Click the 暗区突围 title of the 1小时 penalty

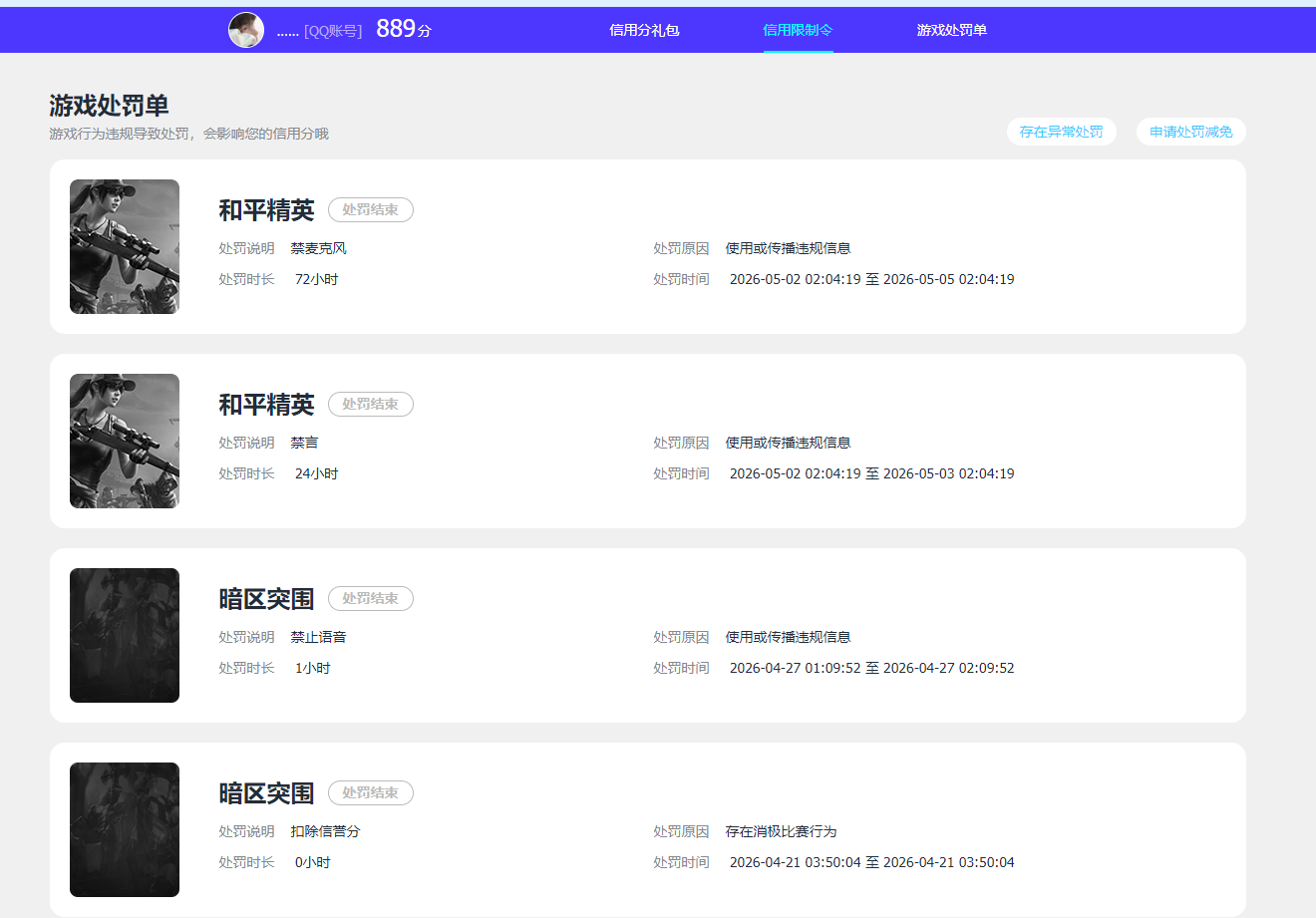pos(266,599)
